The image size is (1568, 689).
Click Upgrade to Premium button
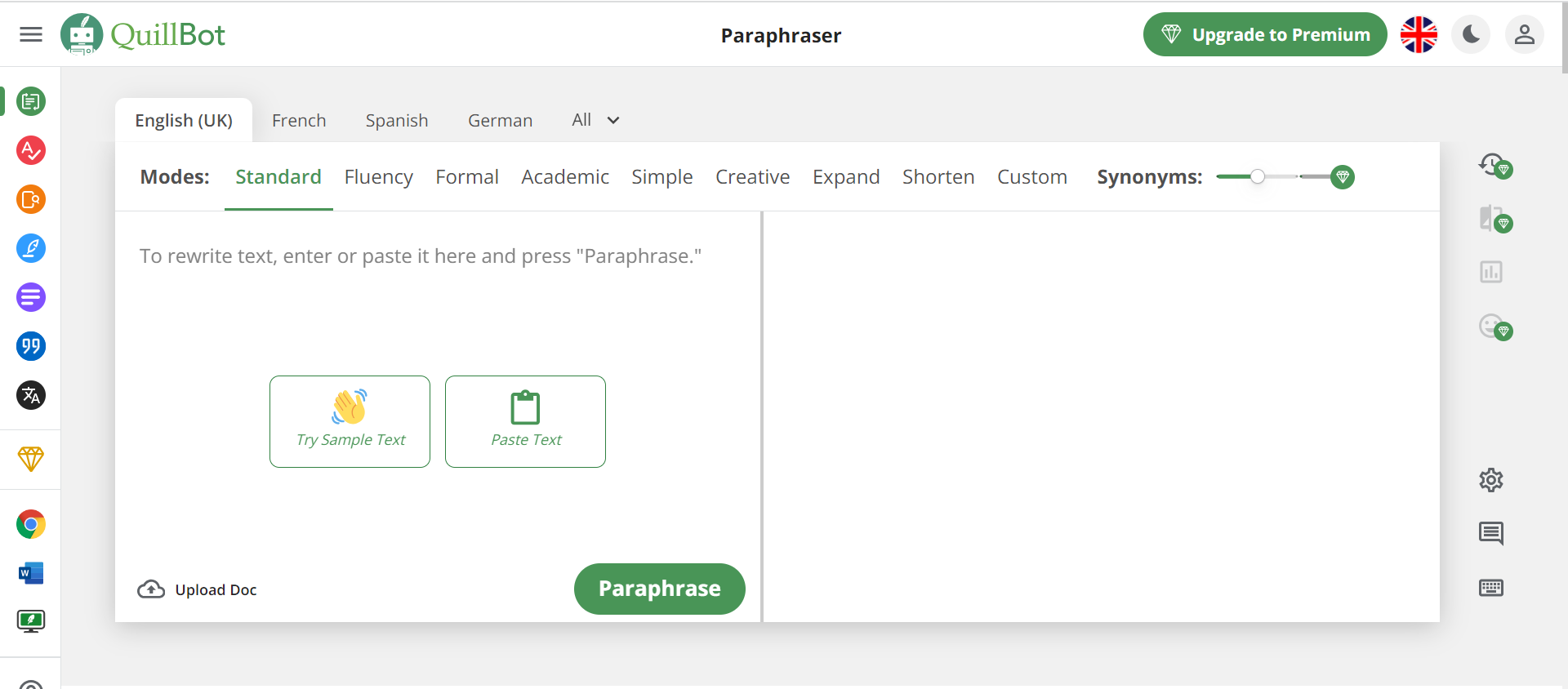(1264, 35)
